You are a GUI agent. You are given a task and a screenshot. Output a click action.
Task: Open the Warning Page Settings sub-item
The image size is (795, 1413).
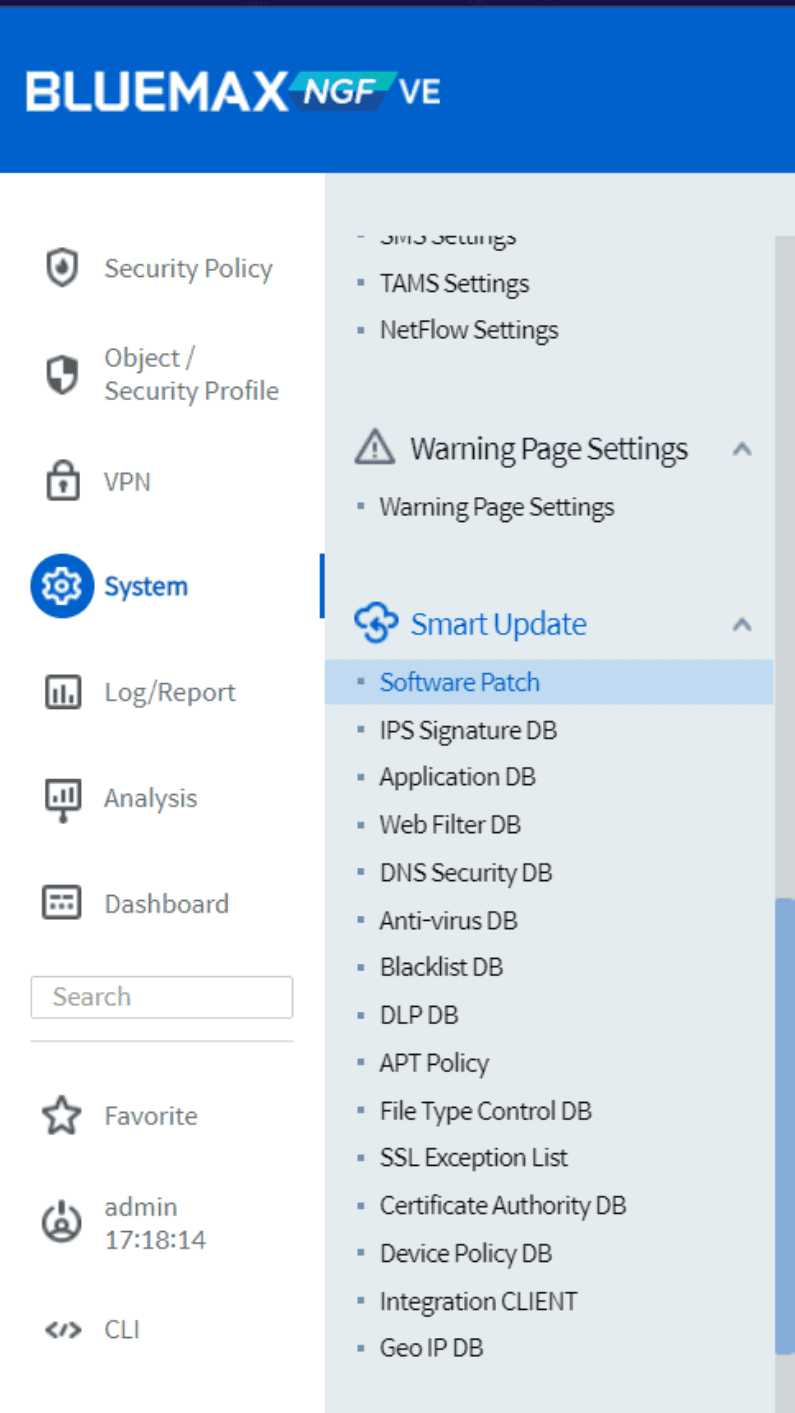(497, 507)
